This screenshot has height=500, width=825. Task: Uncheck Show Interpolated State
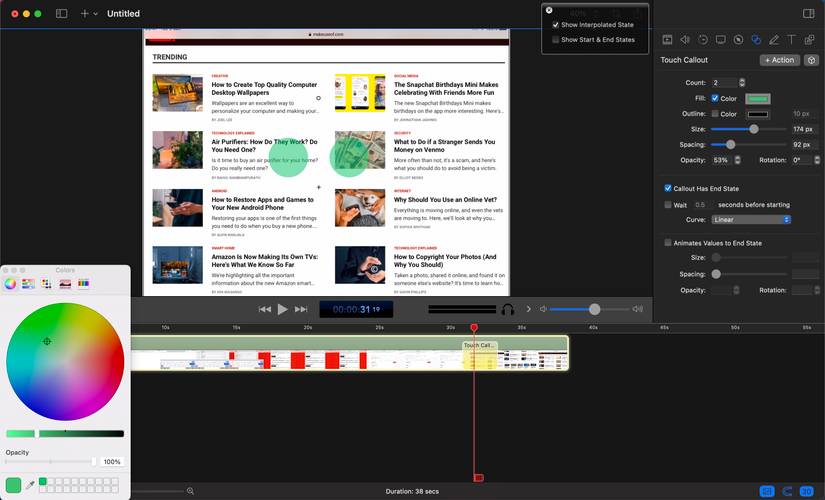click(556, 25)
